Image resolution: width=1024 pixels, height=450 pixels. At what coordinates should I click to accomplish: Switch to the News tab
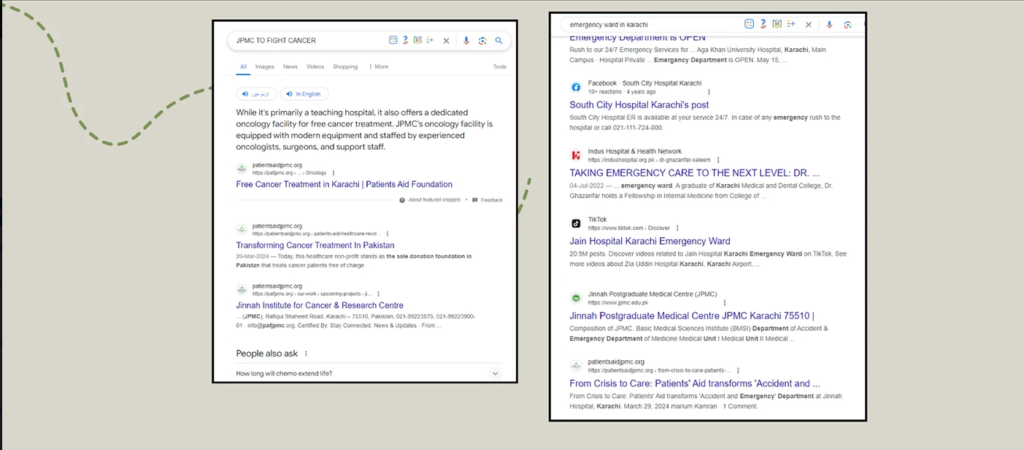pos(290,67)
